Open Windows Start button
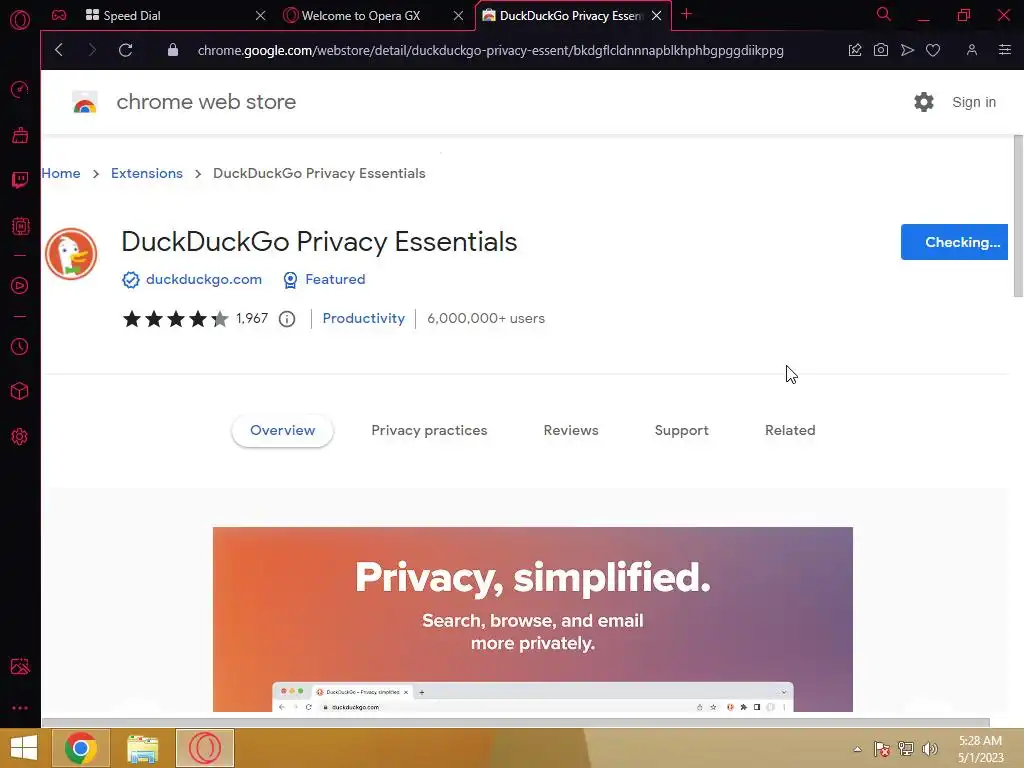This screenshot has height=768, width=1024. (24, 748)
